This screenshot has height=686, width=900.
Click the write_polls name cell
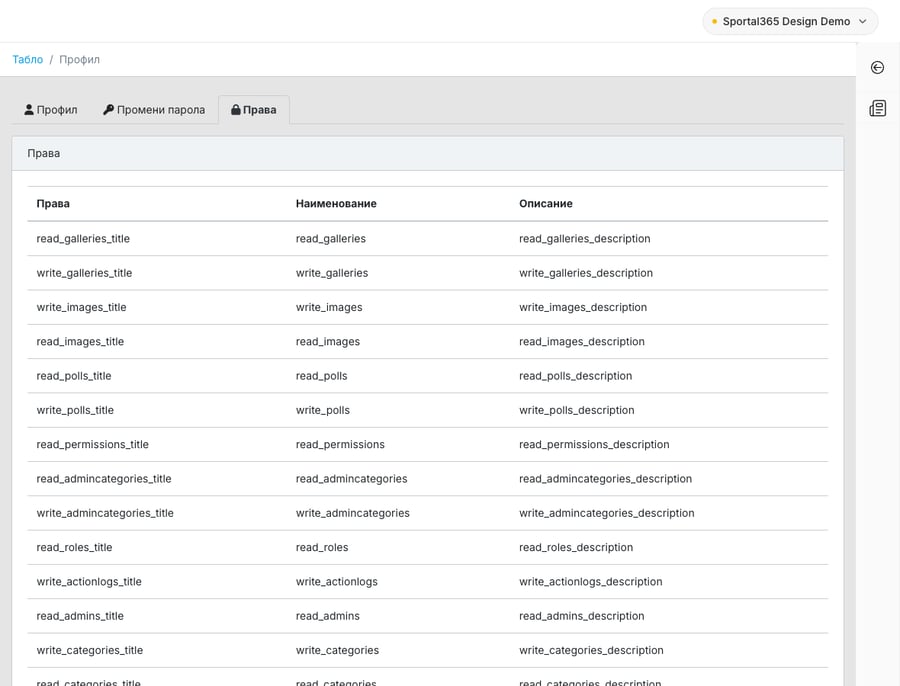coord(323,410)
